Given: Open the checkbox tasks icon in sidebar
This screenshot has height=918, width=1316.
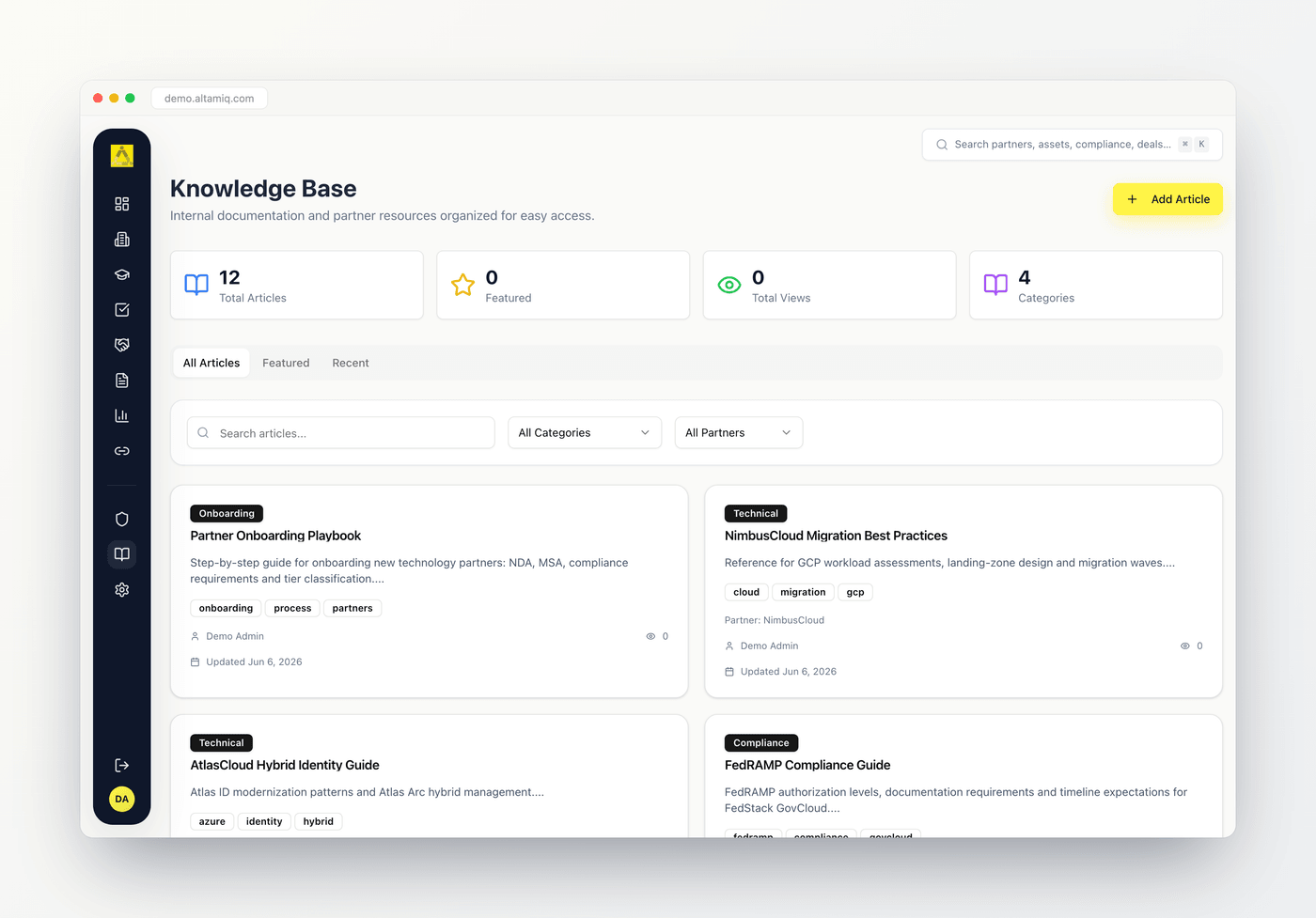Looking at the screenshot, I should pos(122,310).
